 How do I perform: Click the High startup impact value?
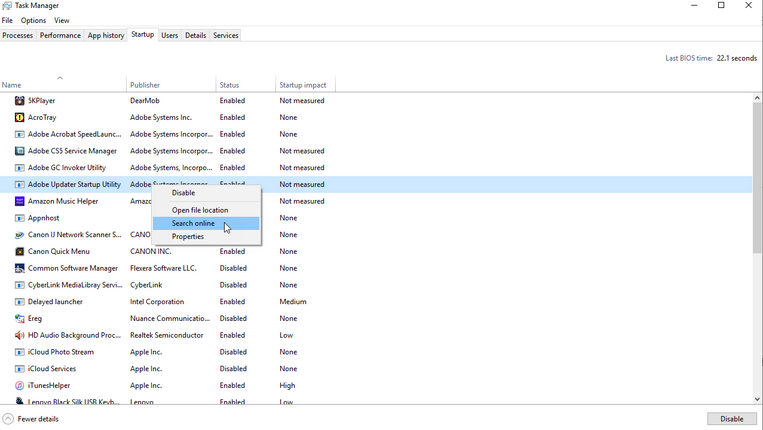pyautogui.click(x=287, y=386)
